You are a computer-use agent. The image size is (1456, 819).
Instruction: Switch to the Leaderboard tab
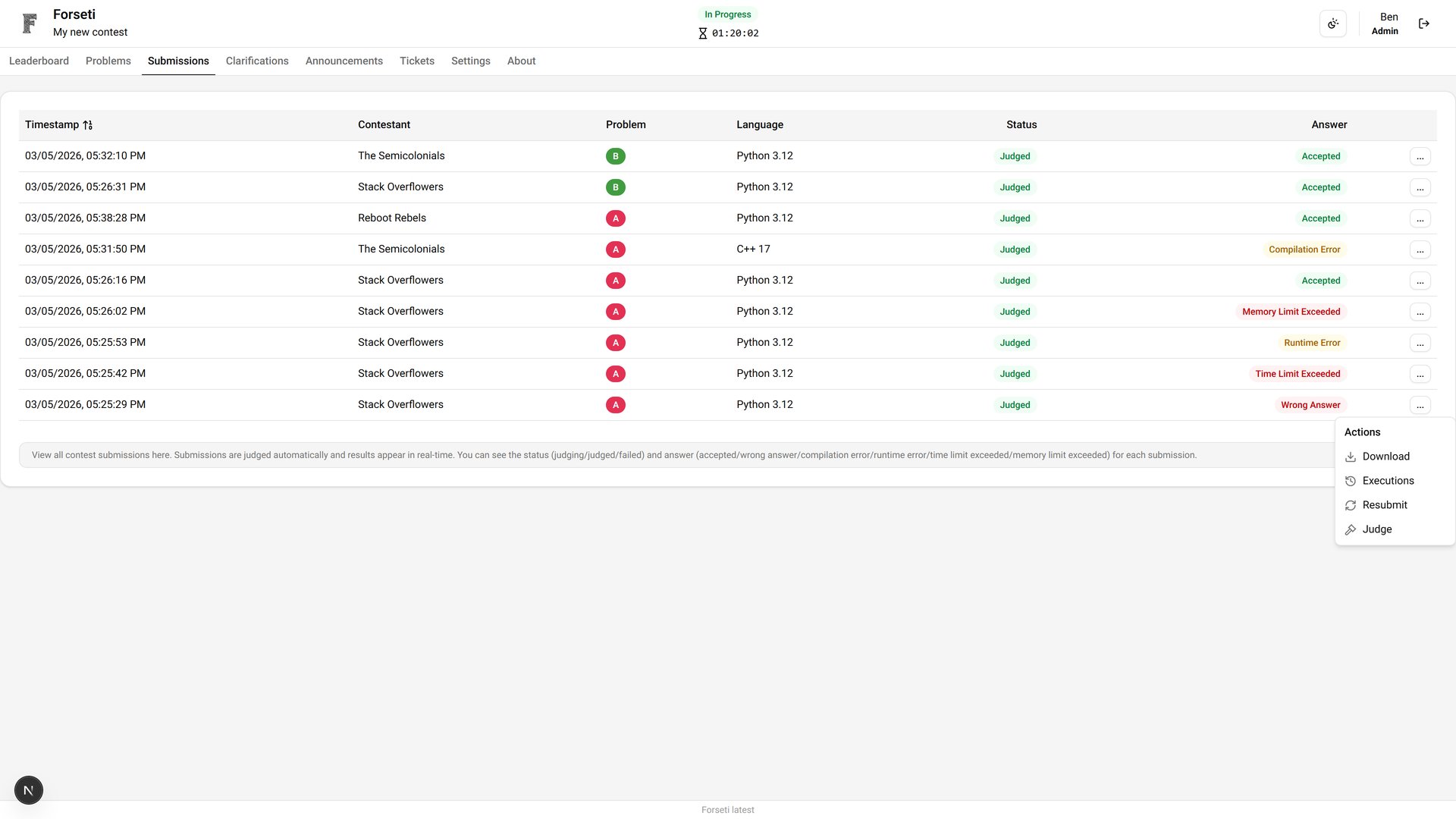(x=38, y=61)
